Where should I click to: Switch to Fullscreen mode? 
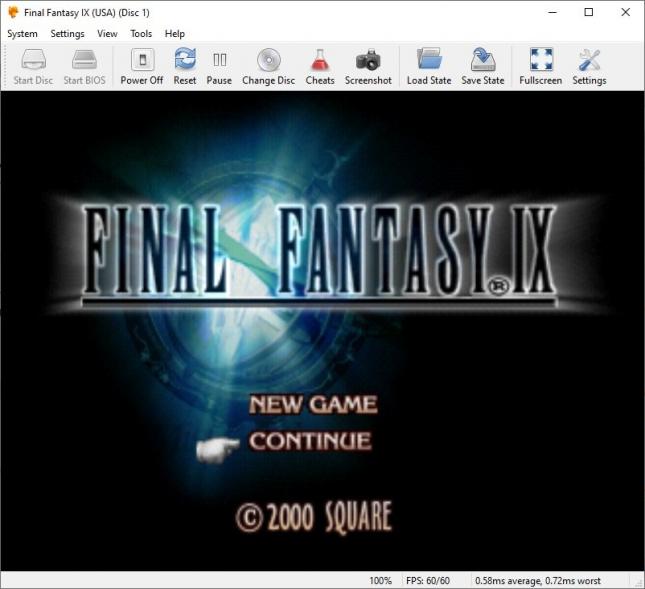tap(541, 67)
